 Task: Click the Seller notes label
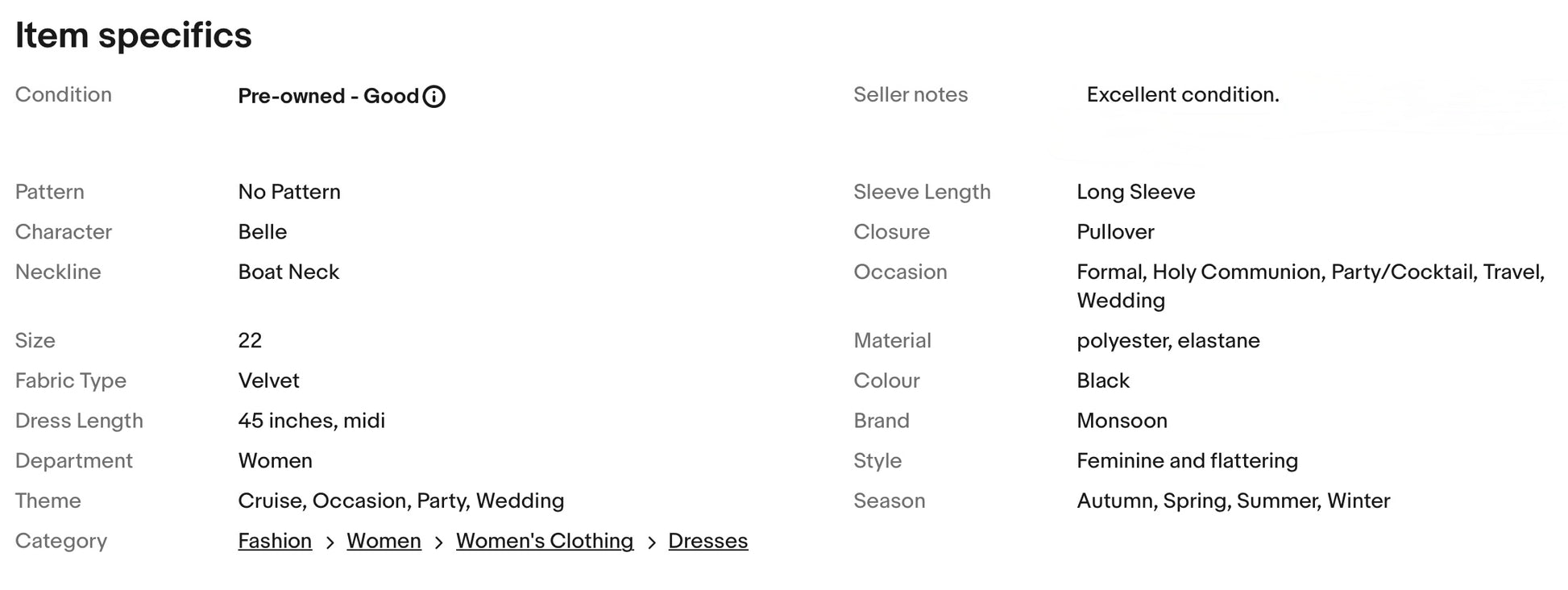coord(910,95)
